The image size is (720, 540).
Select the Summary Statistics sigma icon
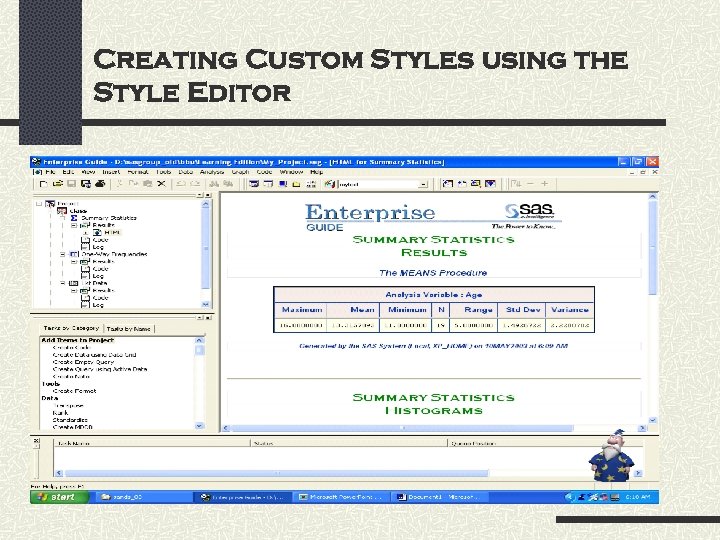pos(73,218)
